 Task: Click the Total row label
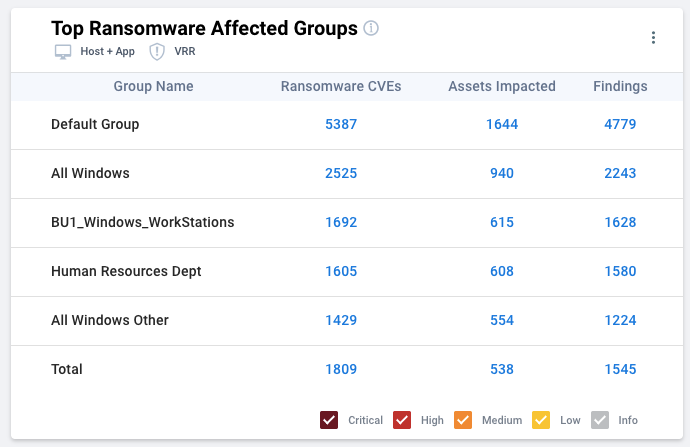point(67,370)
